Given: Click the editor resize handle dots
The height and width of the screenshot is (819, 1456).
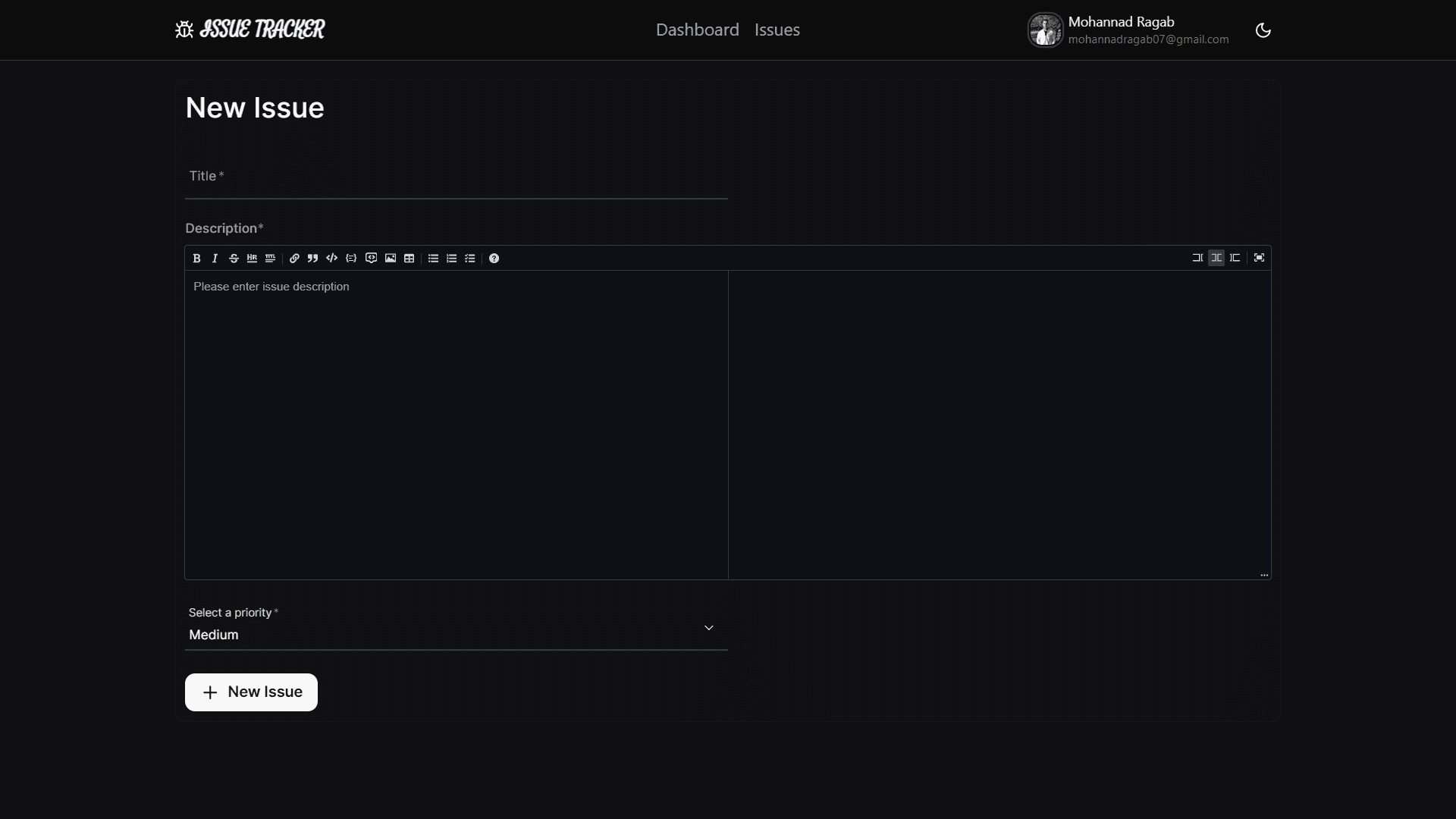Looking at the screenshot, I should pyautogui.click(x=1264, y=575).
